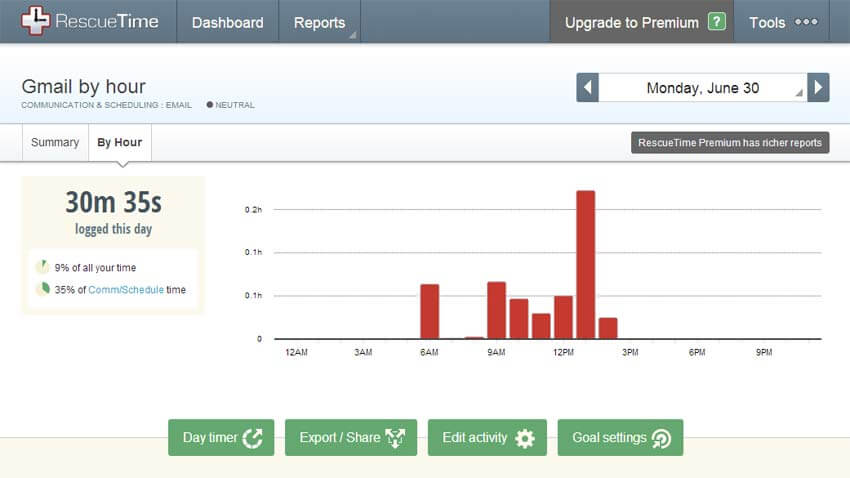Click the 35% Comm/Schedule pie icon
This screenshot has width=850, height=478.
(43, 288)
